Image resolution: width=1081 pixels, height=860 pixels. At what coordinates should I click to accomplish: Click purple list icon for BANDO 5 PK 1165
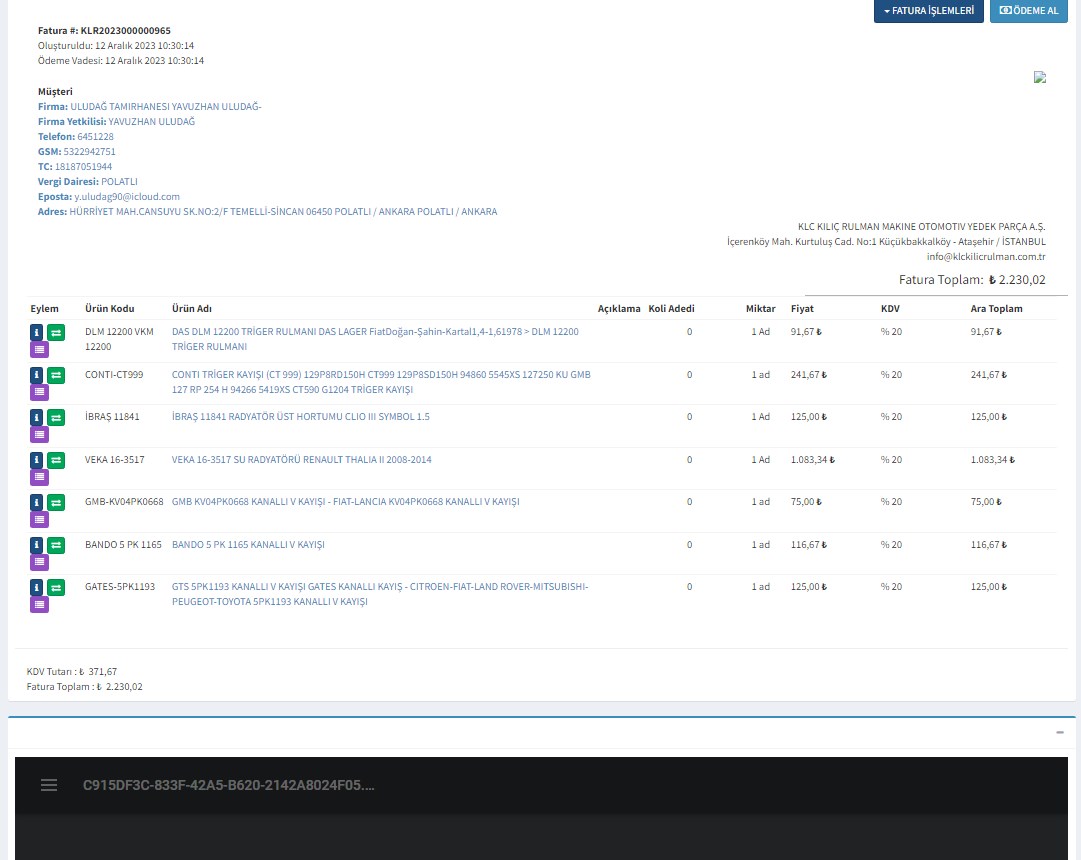coord(39,562)
